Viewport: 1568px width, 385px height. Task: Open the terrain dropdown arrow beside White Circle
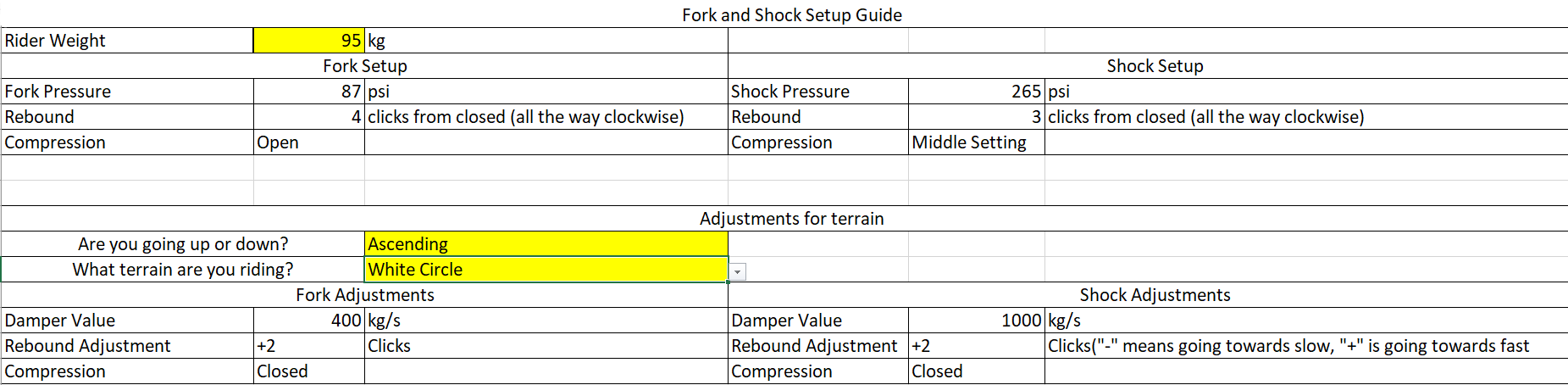click(738, 272)
